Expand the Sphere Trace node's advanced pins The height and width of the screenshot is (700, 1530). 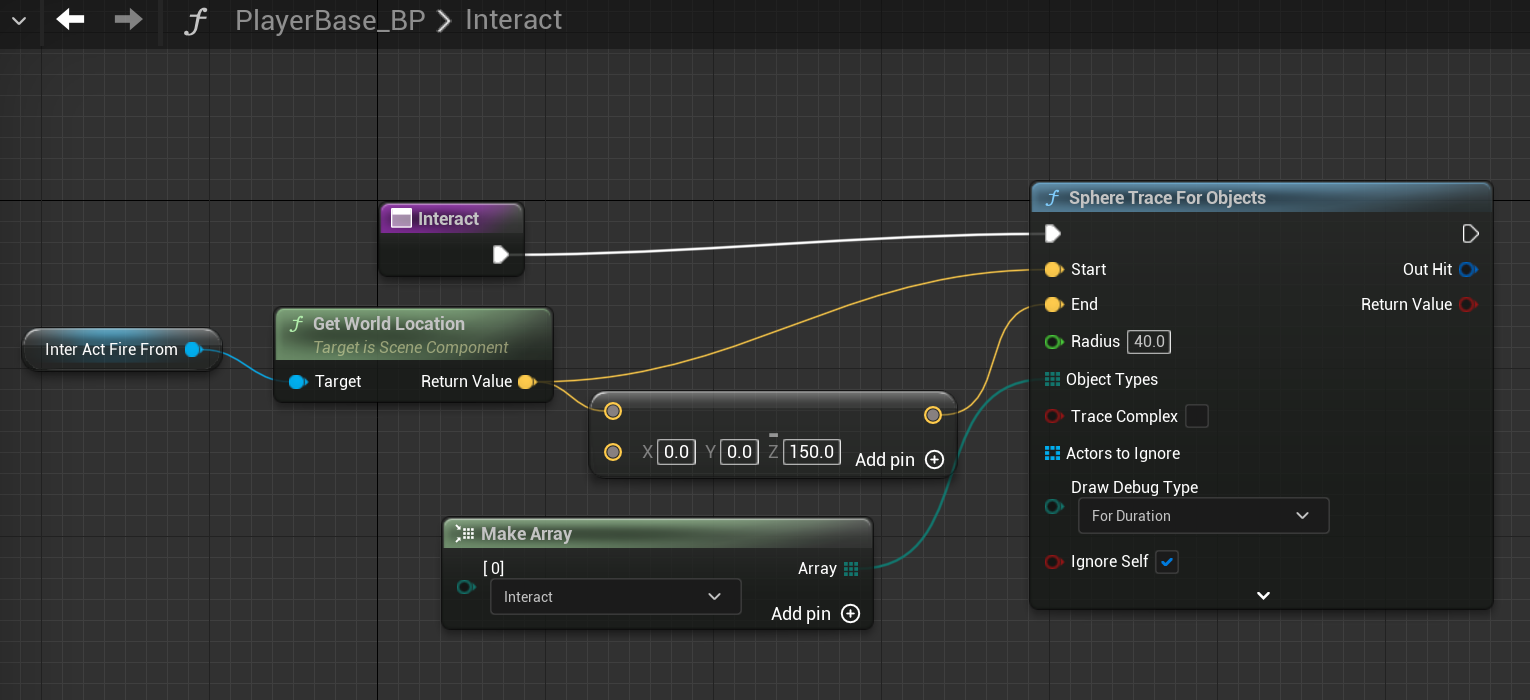point(1263,596)
